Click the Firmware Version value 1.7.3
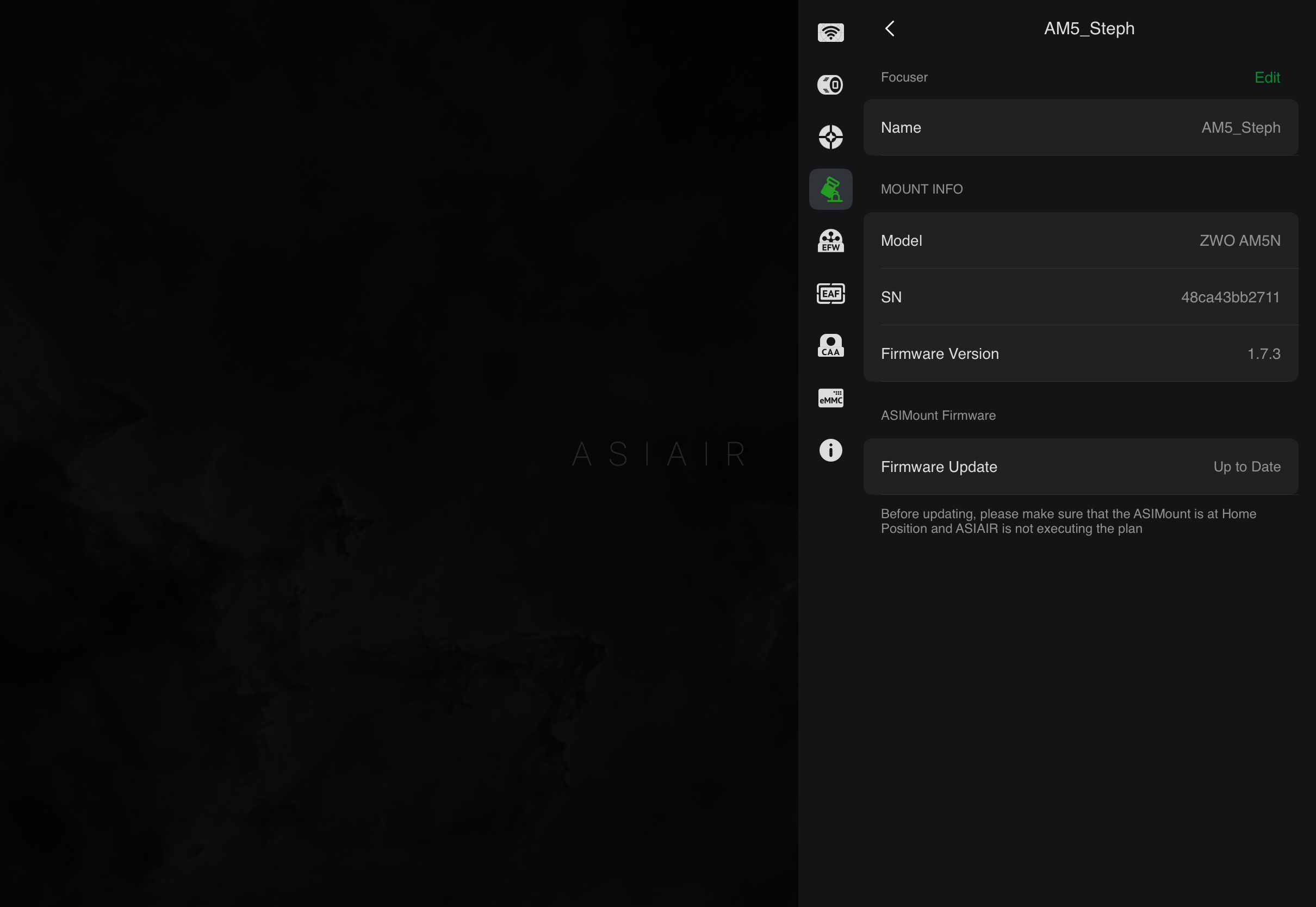Screen dimensions: 1316x907 1264,353
